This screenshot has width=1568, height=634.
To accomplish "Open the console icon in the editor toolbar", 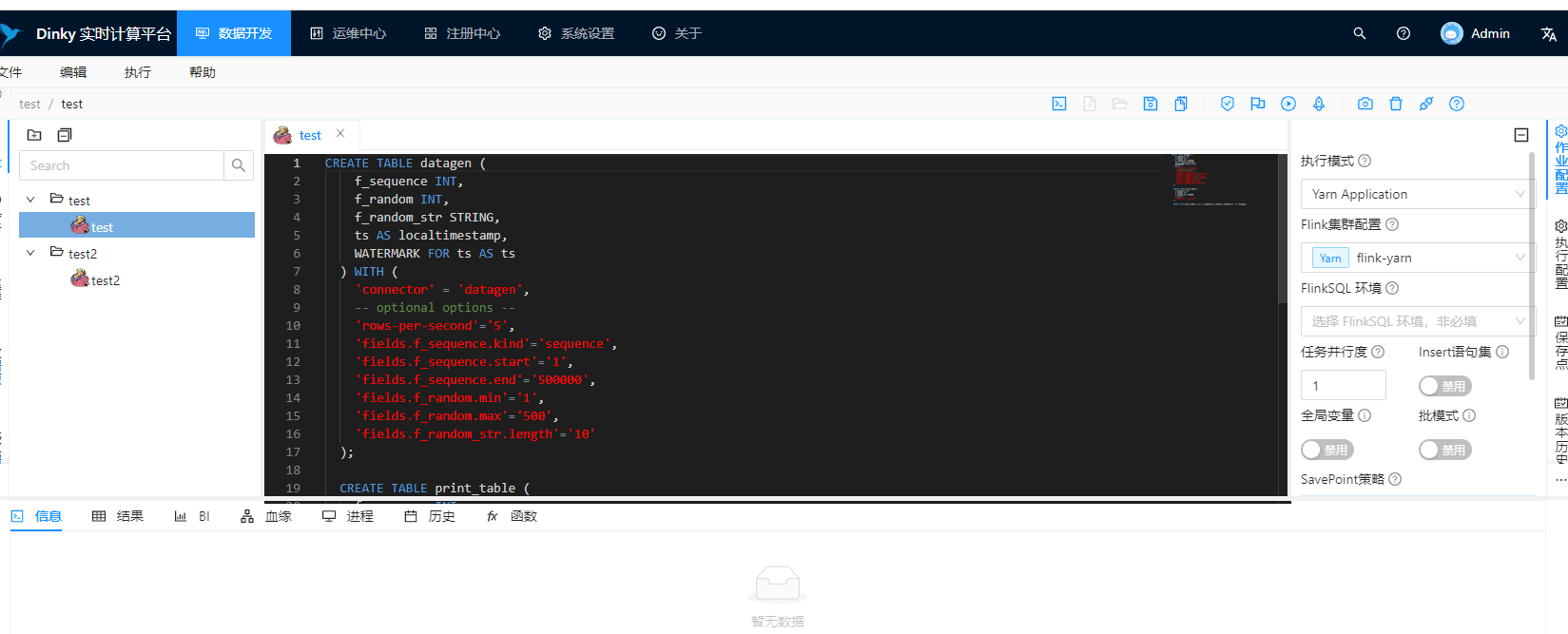I will coord(1059,104).
